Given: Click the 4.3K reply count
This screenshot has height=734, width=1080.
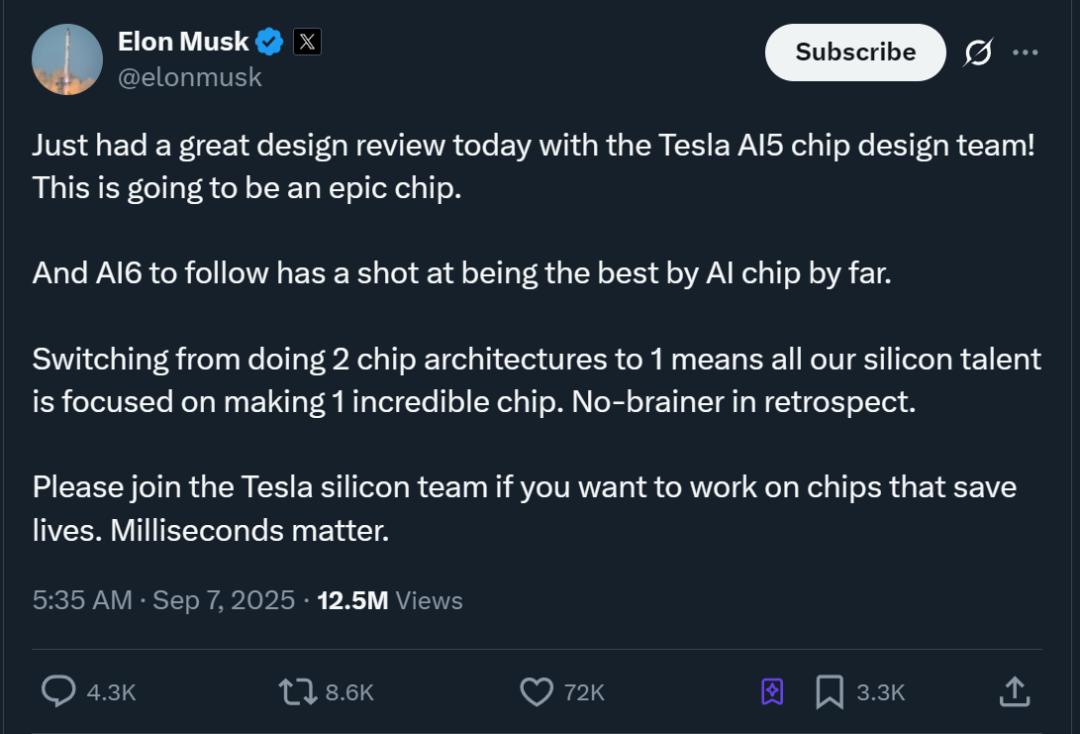Looking at the screenshot, I should [x=111, y=692].
